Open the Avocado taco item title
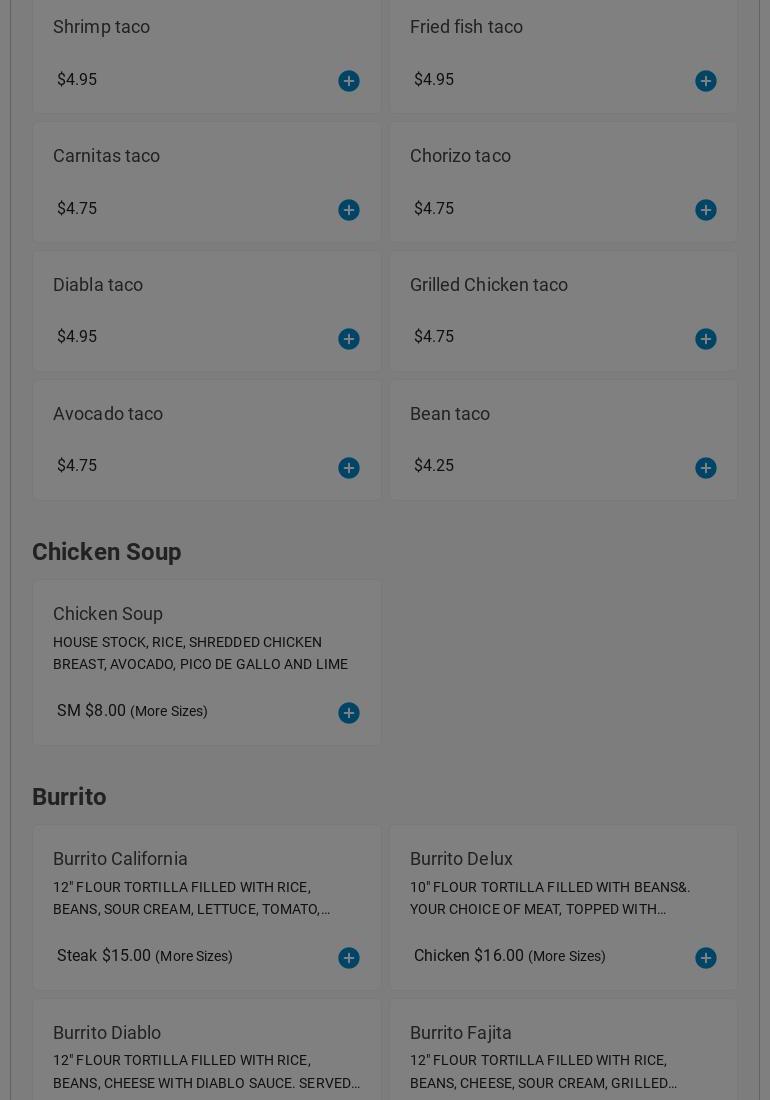The height and width of the screenshot is (1100, 770). pyautogui.click(x=108, y=414)
